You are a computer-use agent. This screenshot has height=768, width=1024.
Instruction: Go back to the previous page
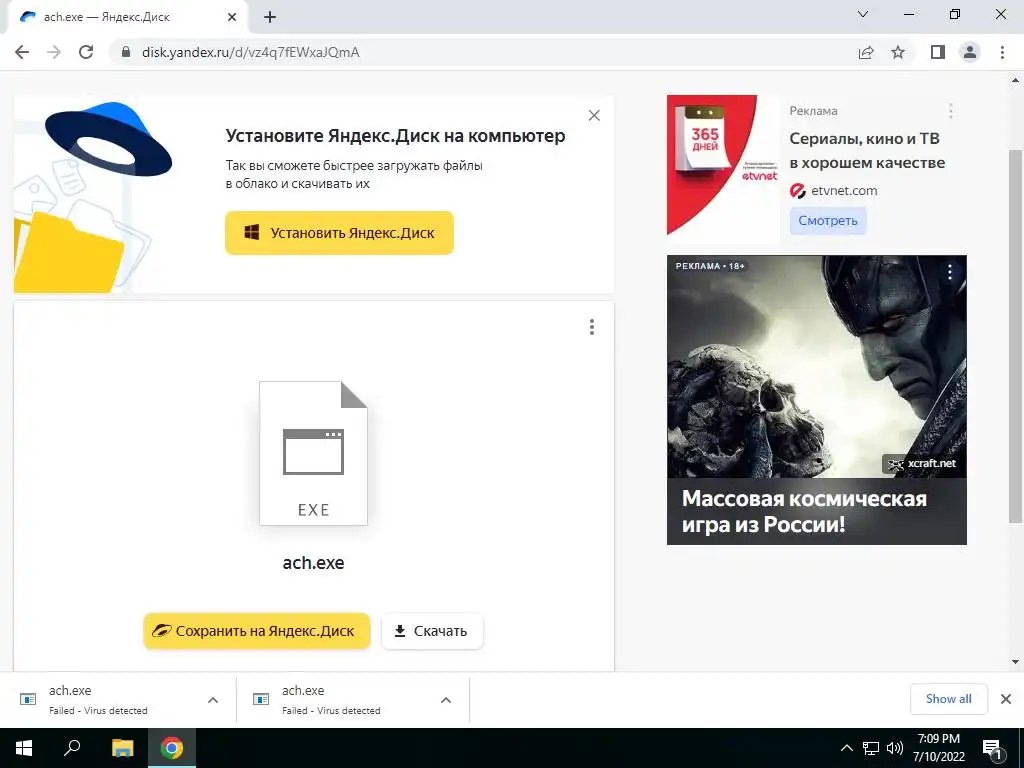(22, 52)
